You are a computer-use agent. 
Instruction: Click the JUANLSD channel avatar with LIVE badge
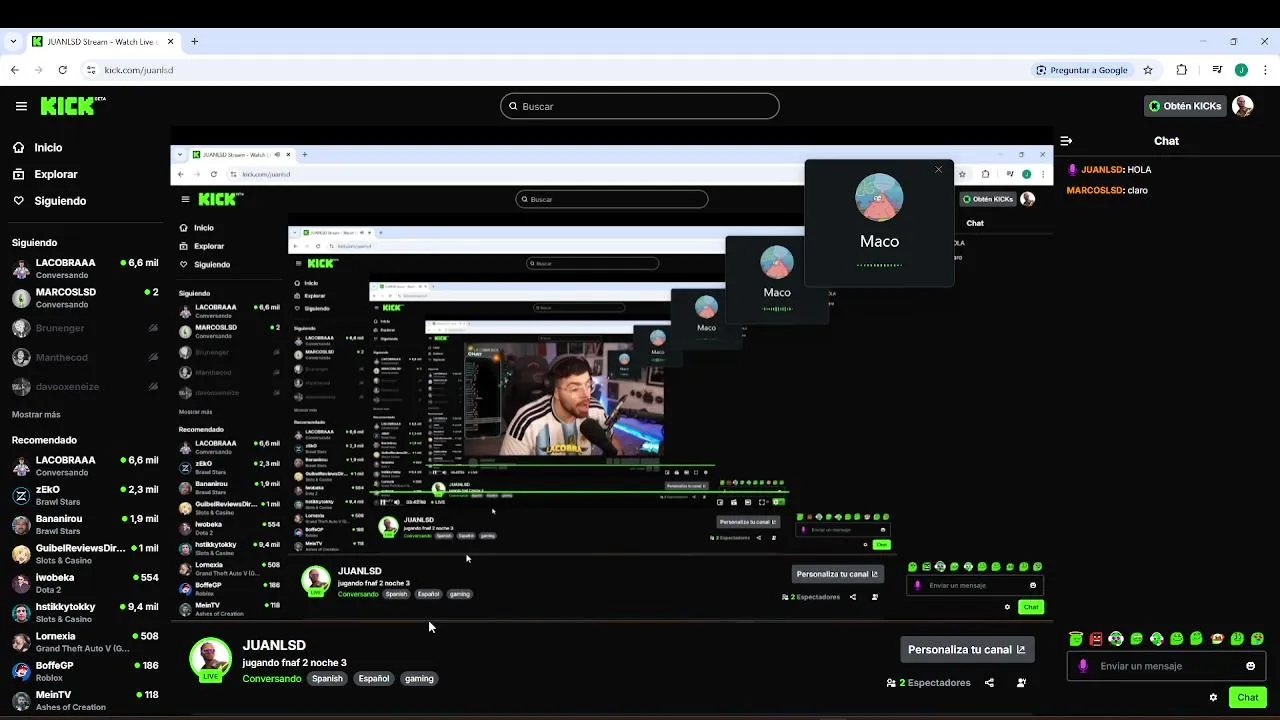210,660
